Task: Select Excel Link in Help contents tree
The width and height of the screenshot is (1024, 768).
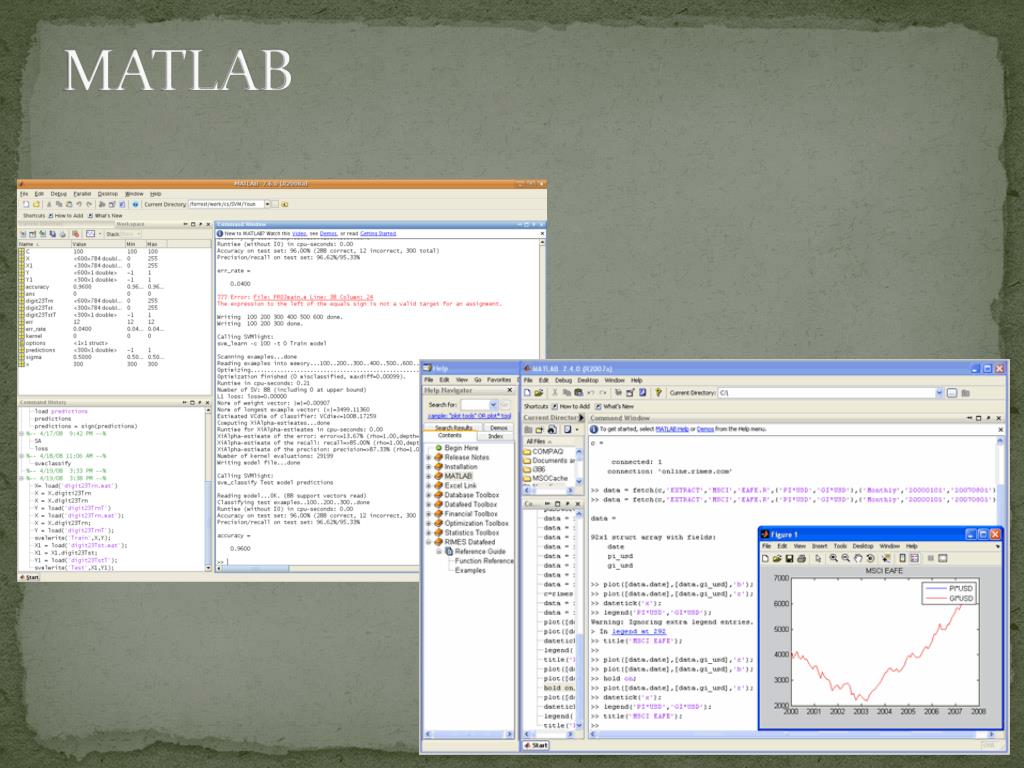Action: click(x=460, y=486)
